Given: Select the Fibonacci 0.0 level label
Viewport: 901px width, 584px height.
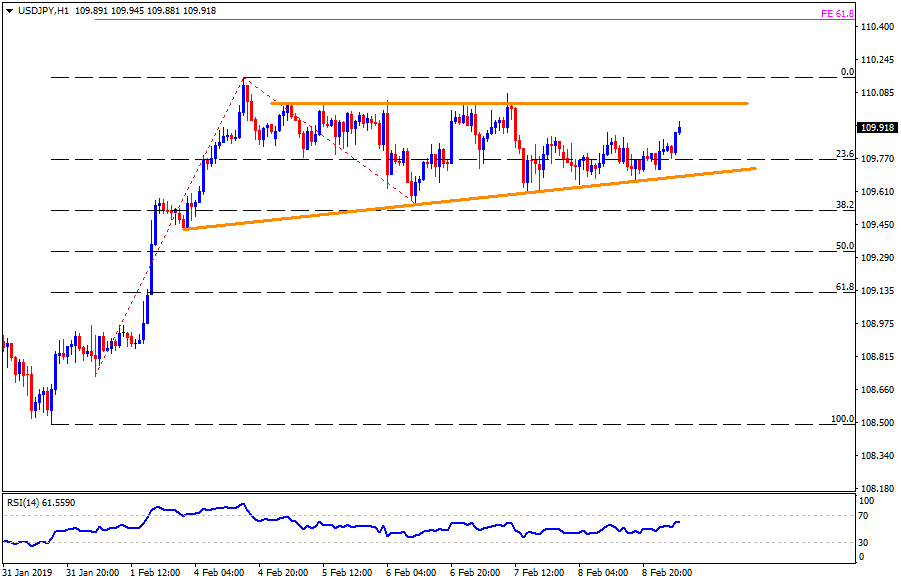Looking at the screenshot, I should (x=847, y=72).
